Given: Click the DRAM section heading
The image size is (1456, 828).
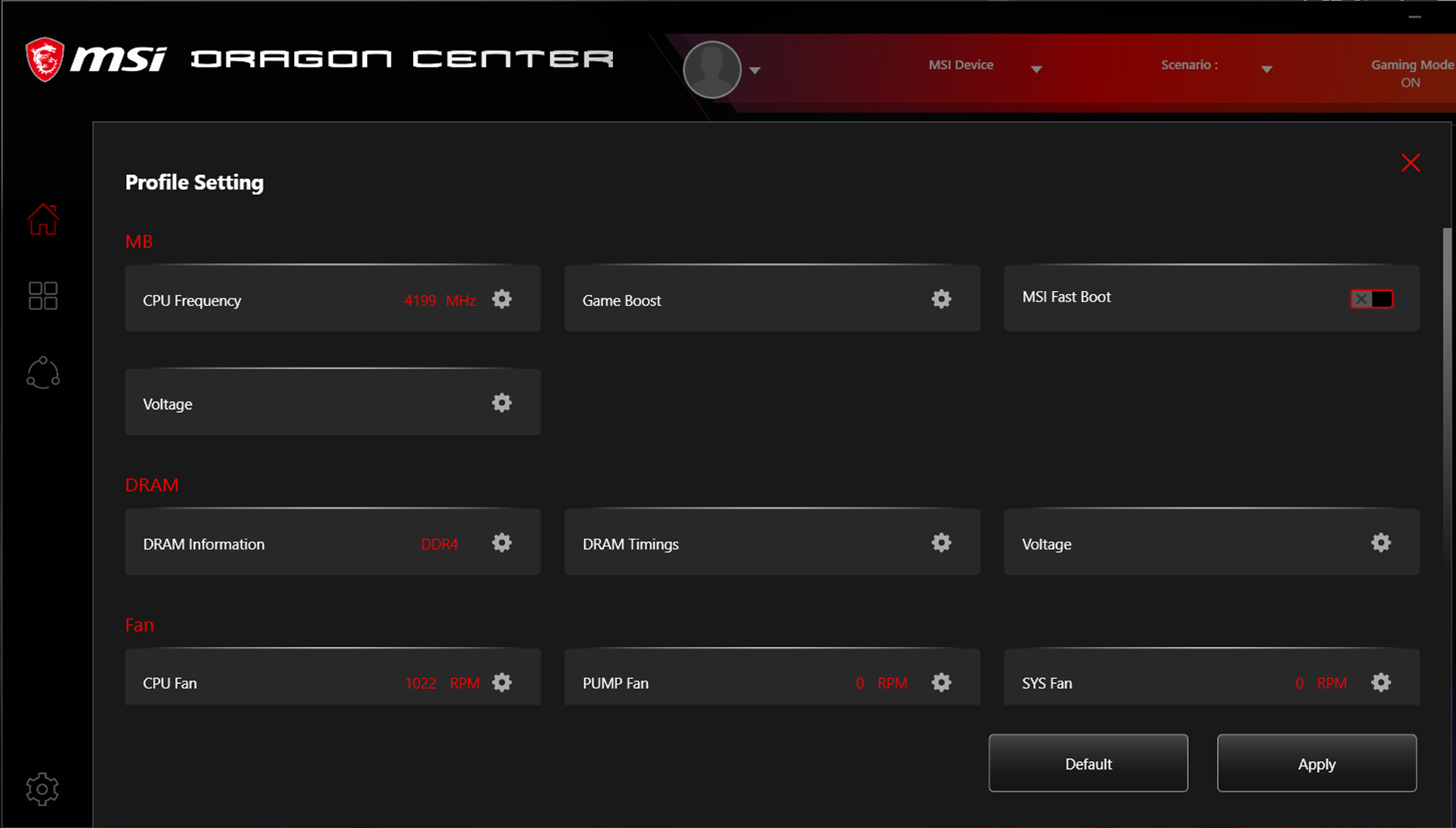Looking at the screenshot, I should [x=152, y=485].
